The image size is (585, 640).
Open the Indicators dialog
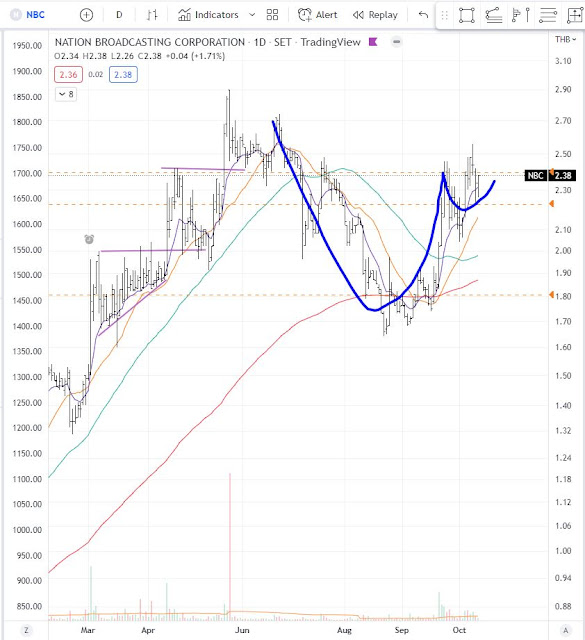(208, 15)
